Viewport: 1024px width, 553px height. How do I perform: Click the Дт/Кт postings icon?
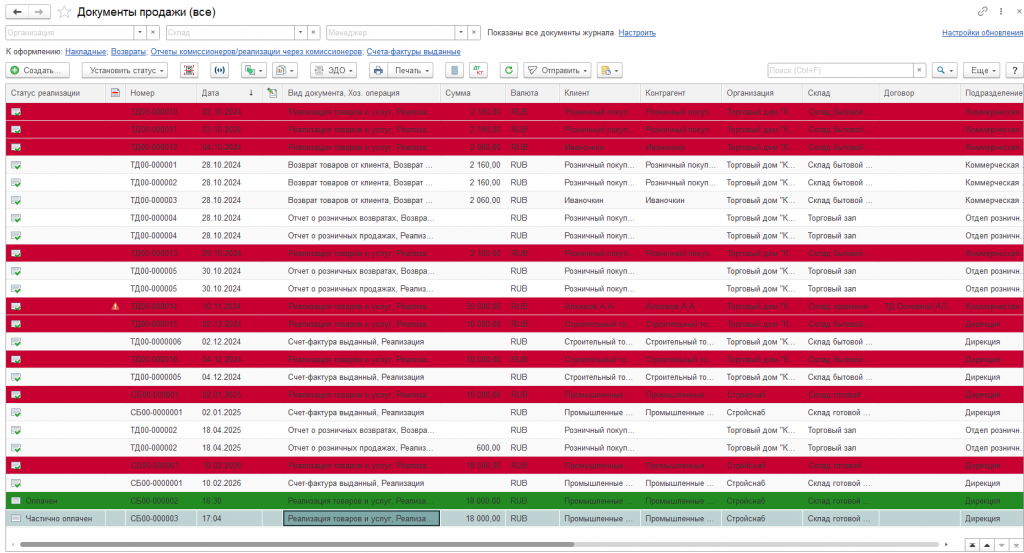(x=480, y=71)
